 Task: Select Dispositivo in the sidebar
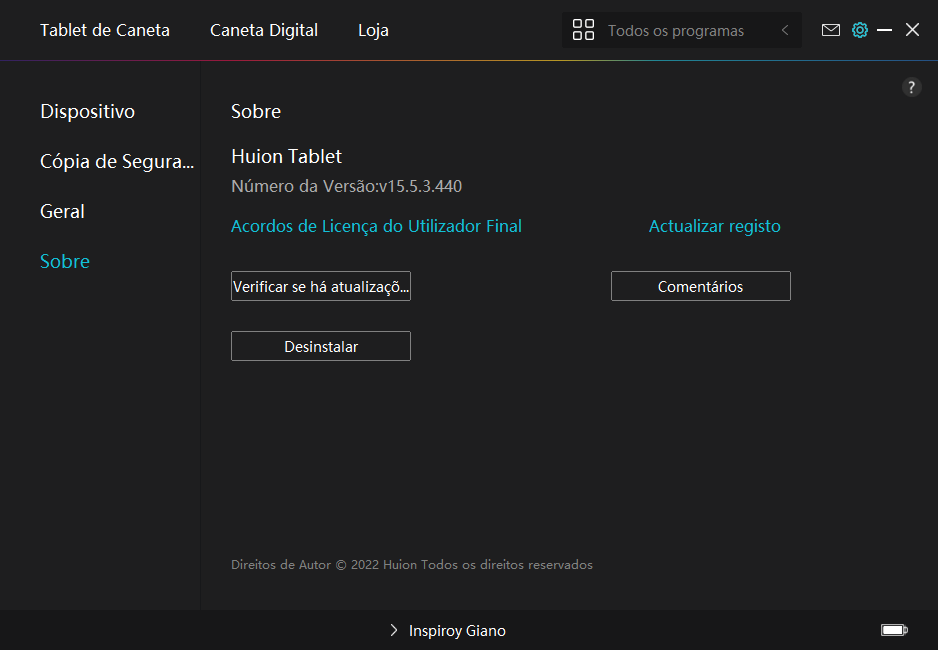[x=87, y=111]
